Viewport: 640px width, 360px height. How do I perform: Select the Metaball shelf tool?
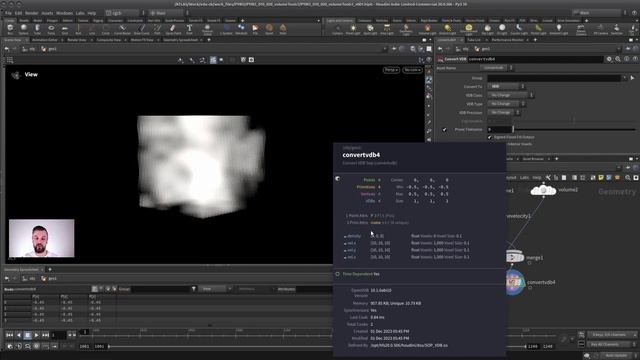[x=241, y=29]
